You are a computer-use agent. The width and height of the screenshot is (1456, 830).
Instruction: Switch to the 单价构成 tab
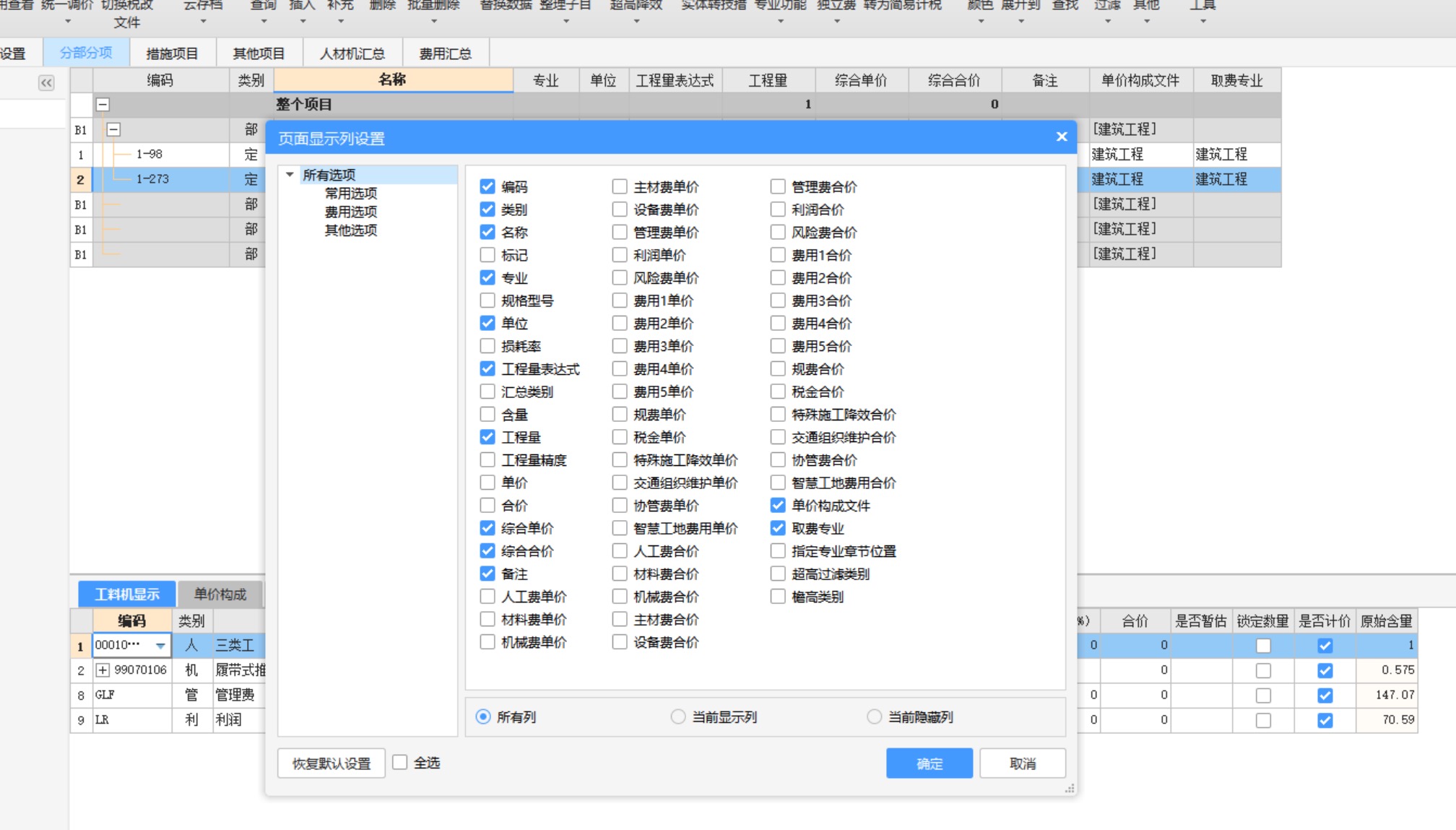[220, 595]
